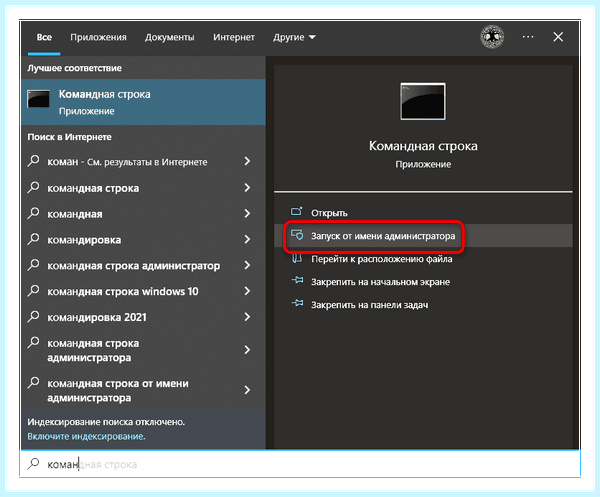Click the user account avatar
Viewport: 600px width, 497px height.
tap(492, 37)
